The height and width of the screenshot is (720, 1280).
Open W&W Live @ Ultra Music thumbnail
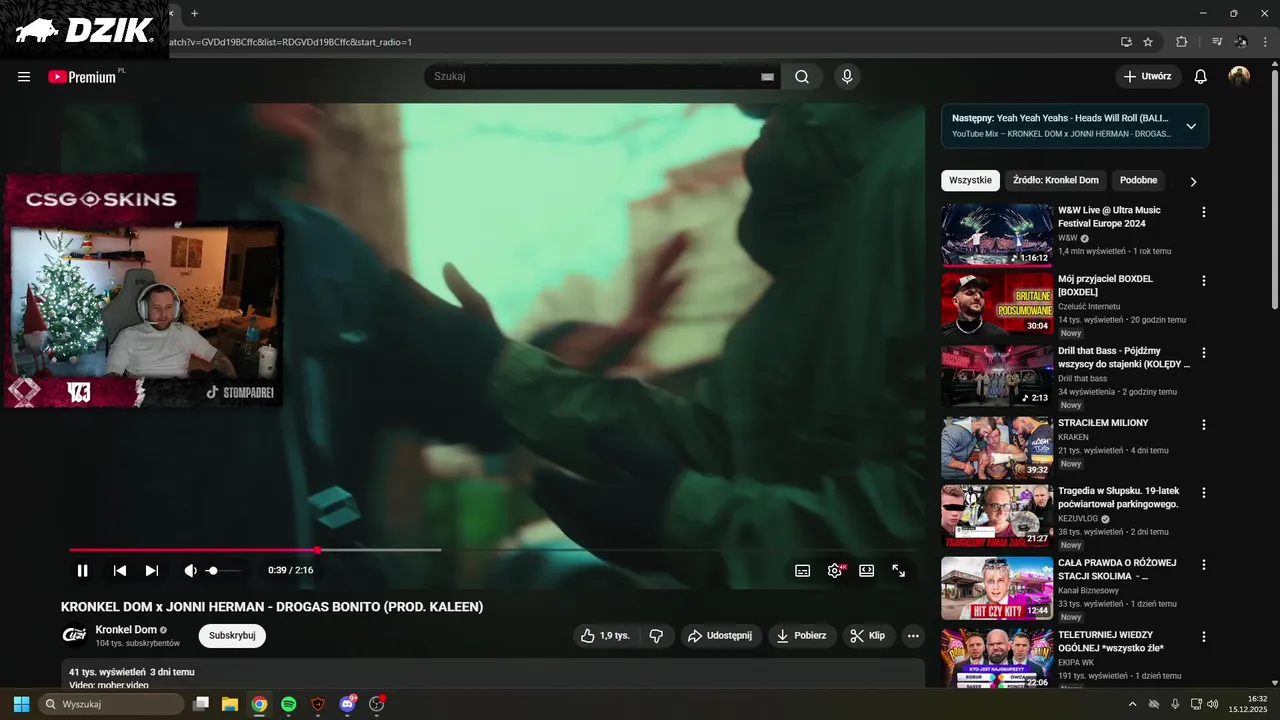(x=997, y=235)
